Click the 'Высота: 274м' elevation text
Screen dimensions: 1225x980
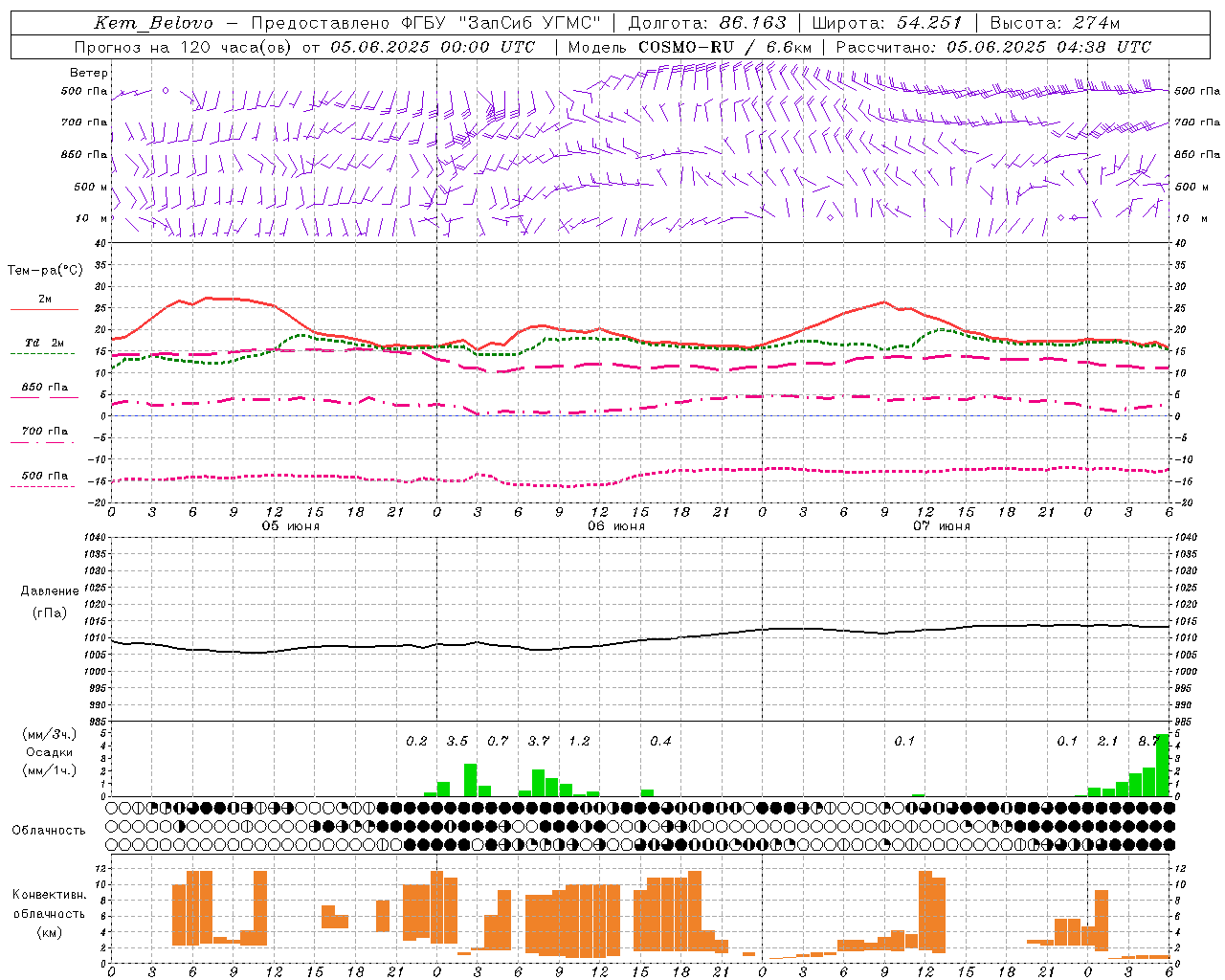click(x=1054, y=23)
